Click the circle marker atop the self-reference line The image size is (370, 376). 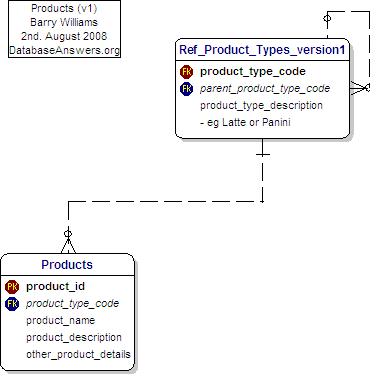point(327,18)
